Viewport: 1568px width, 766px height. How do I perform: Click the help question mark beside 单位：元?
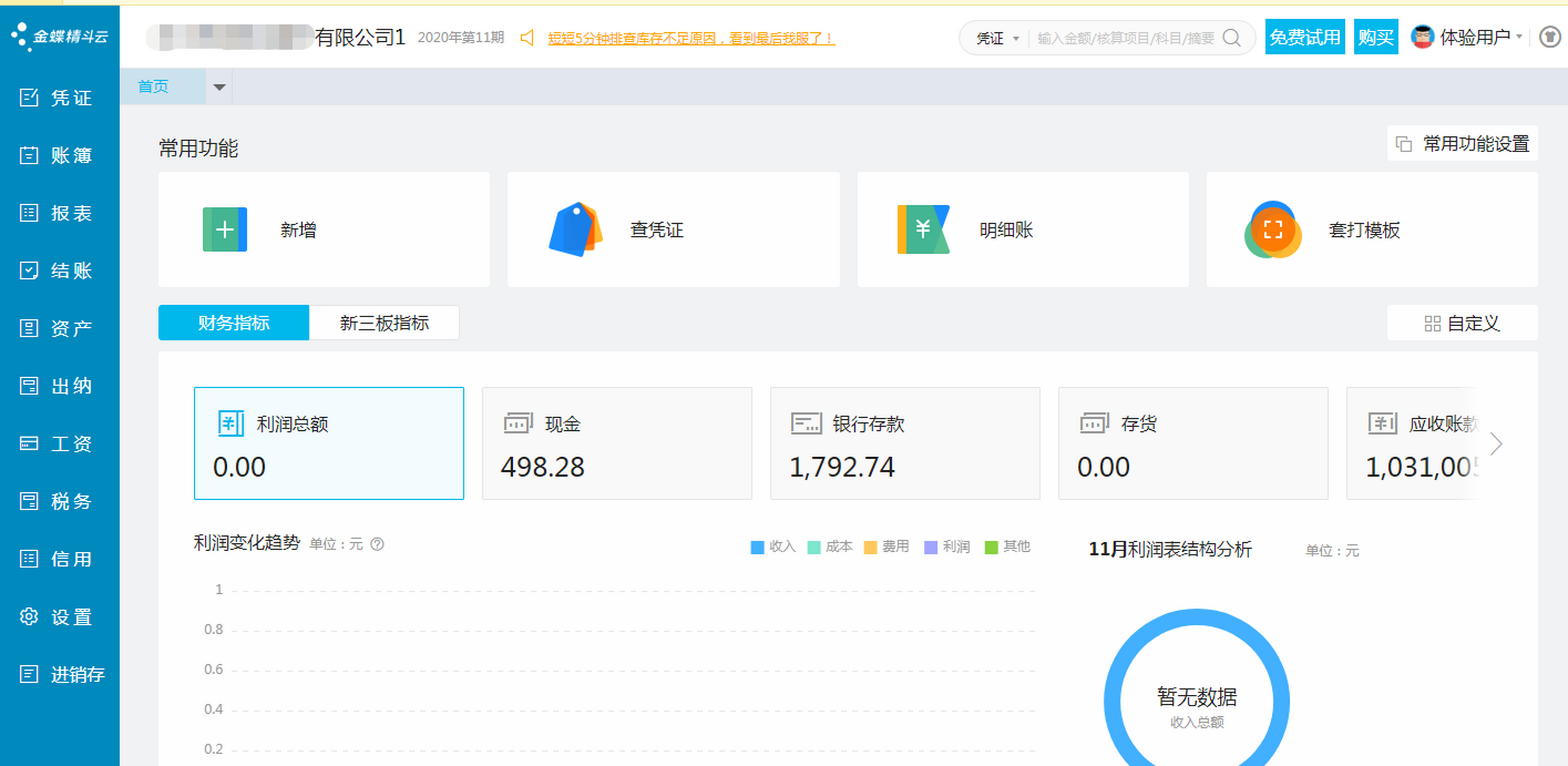[x=377, y=545]
